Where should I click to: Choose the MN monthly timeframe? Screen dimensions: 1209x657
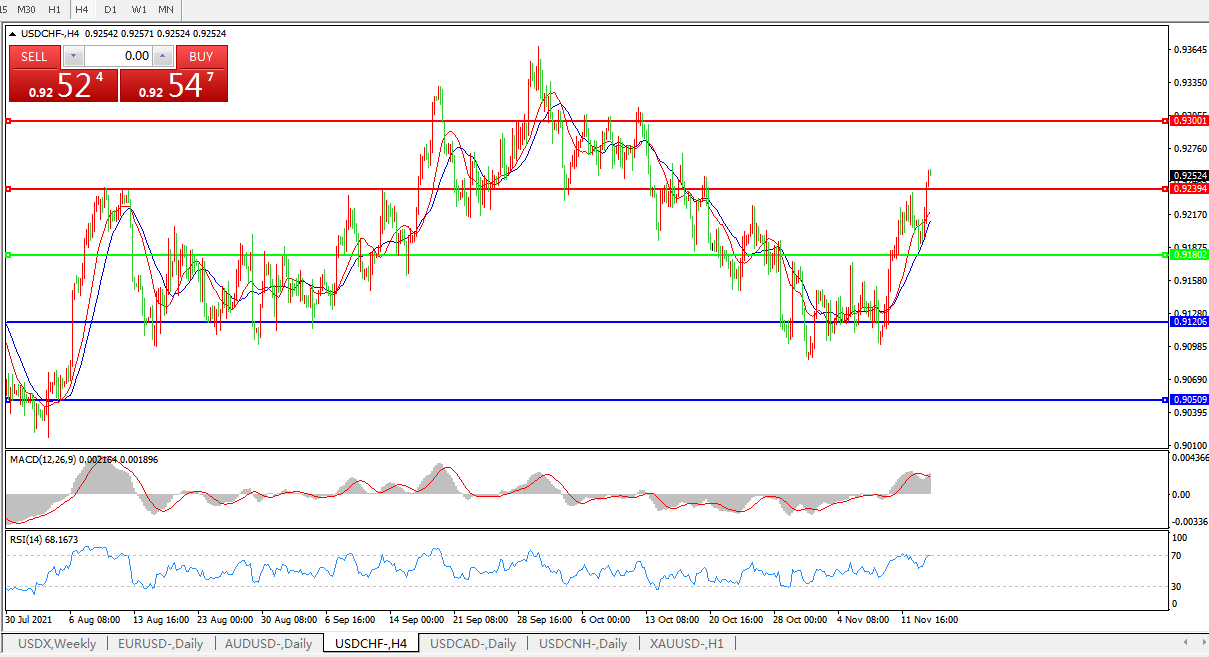(x=166, y=9)
